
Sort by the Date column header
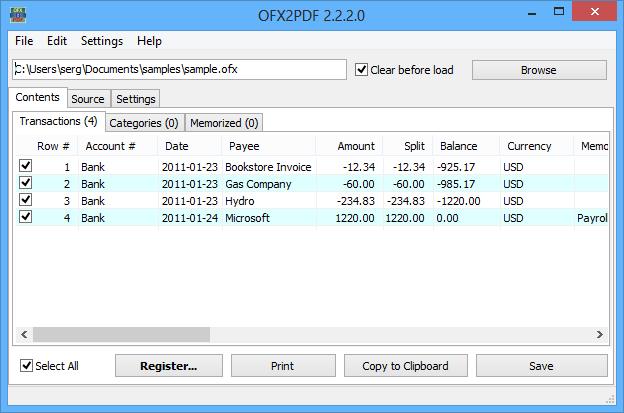190,146
